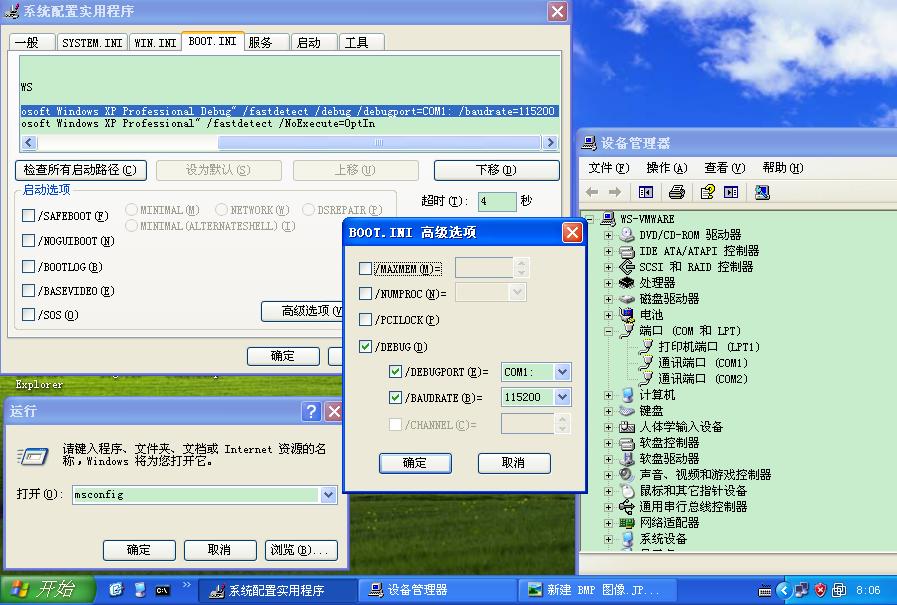Image resolution: width=897 pixels, height=605 pixels.
Task: Expand the 人体学输入设备 node
Action: (x=608, y=427)
